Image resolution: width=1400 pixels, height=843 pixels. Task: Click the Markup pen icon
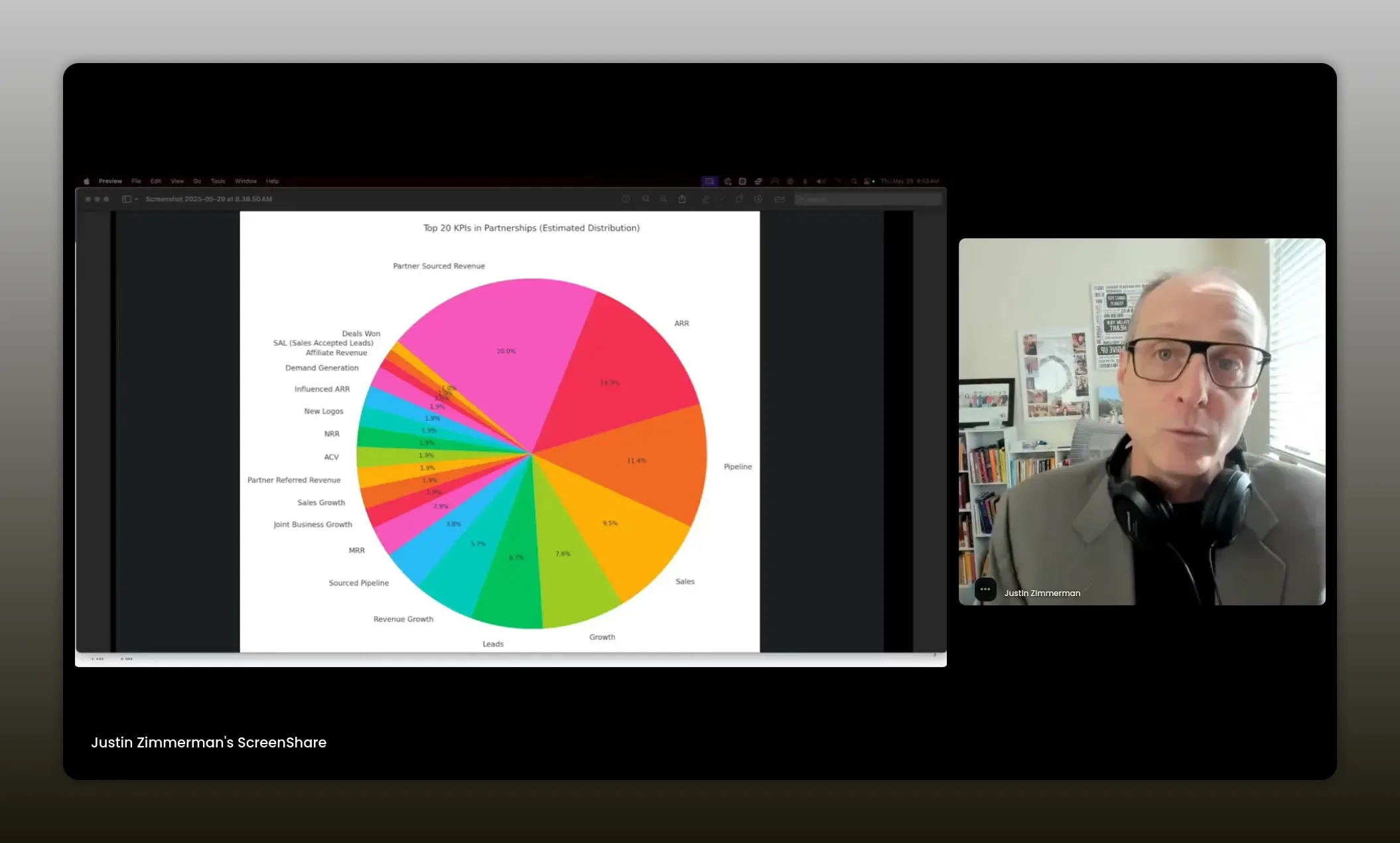[706, 199]
